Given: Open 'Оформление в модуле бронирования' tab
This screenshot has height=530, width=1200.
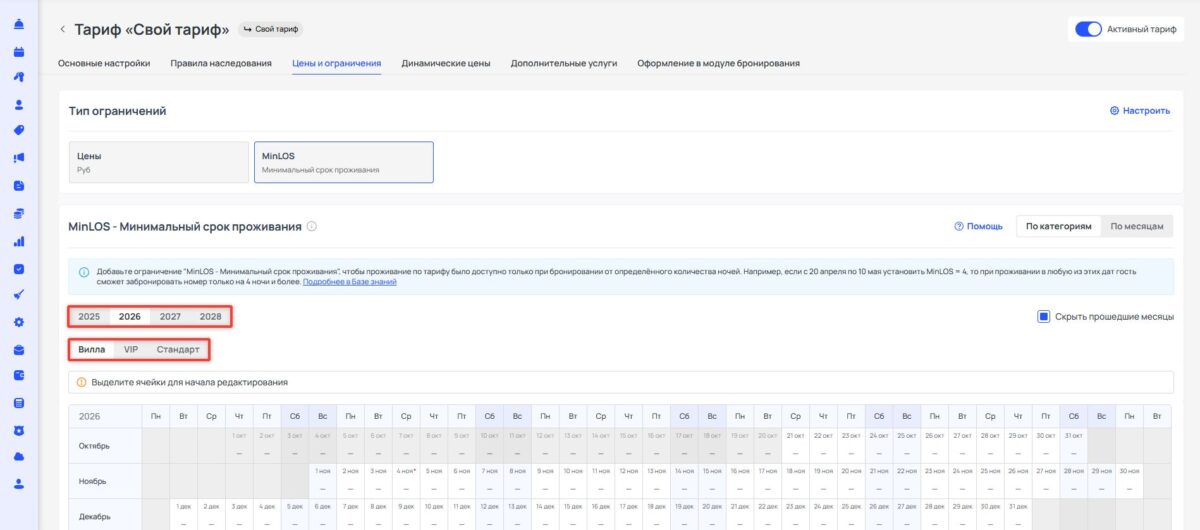Looking at the screenshot, I should pos(718,63).
